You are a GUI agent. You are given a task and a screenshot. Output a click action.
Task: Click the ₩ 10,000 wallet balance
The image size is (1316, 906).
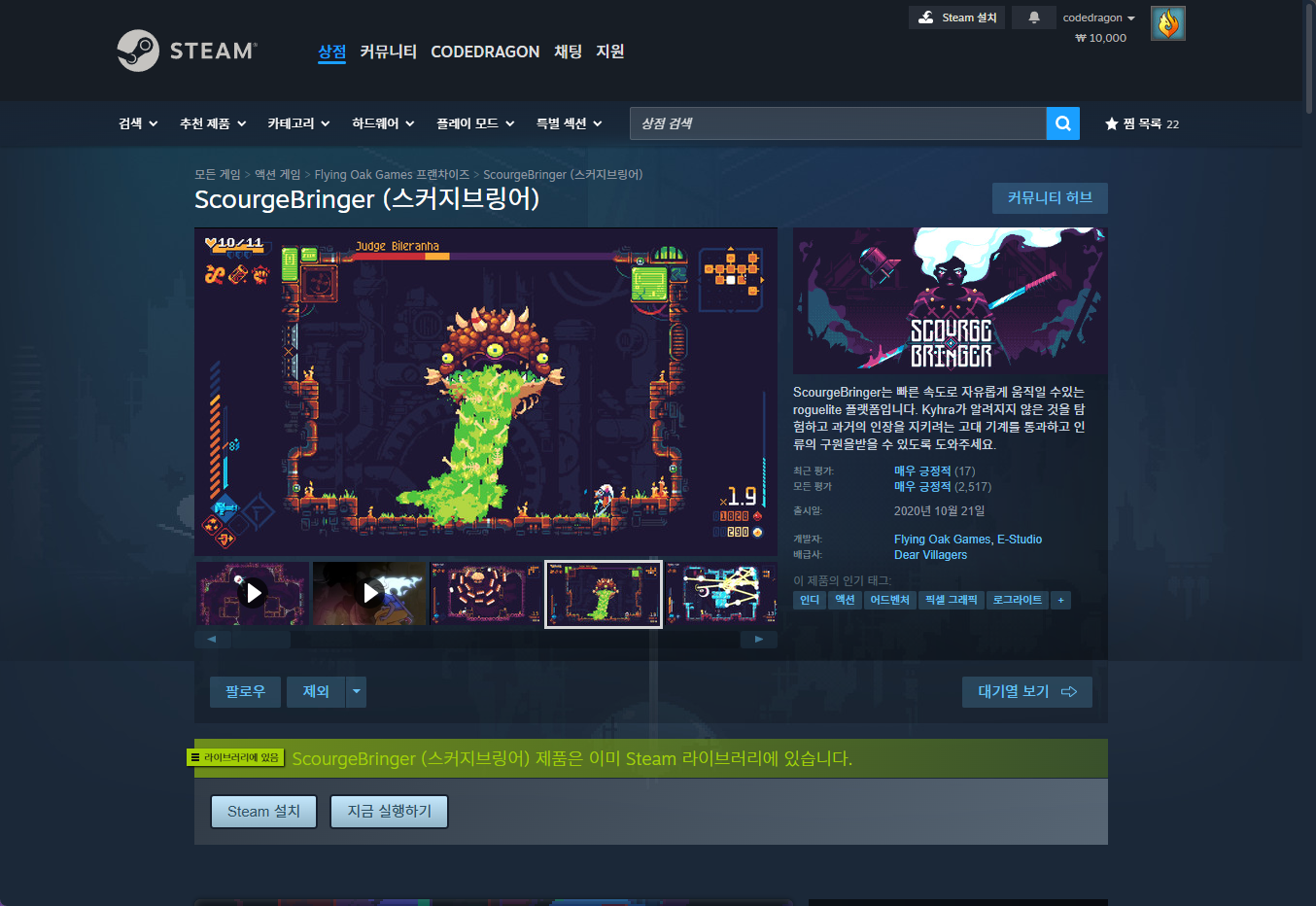coord(1100,38)
